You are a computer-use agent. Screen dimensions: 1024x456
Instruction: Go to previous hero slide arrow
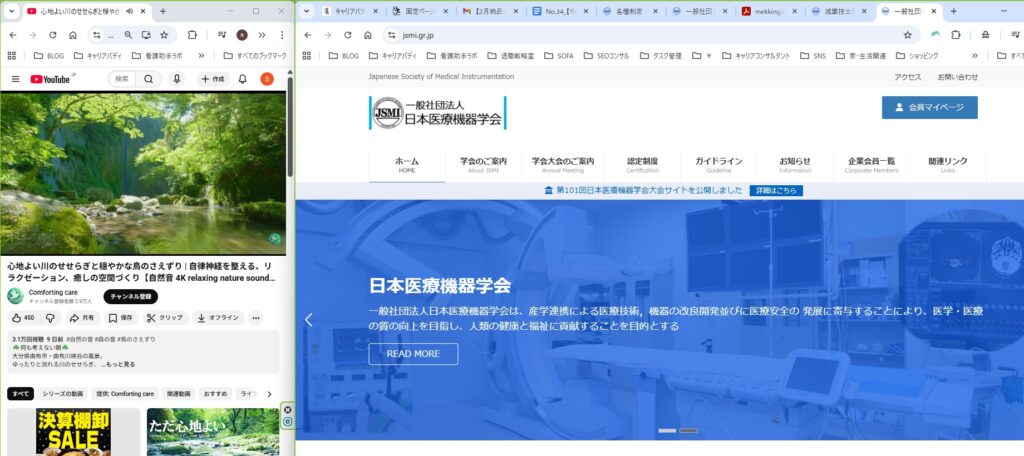click(309, 319)
